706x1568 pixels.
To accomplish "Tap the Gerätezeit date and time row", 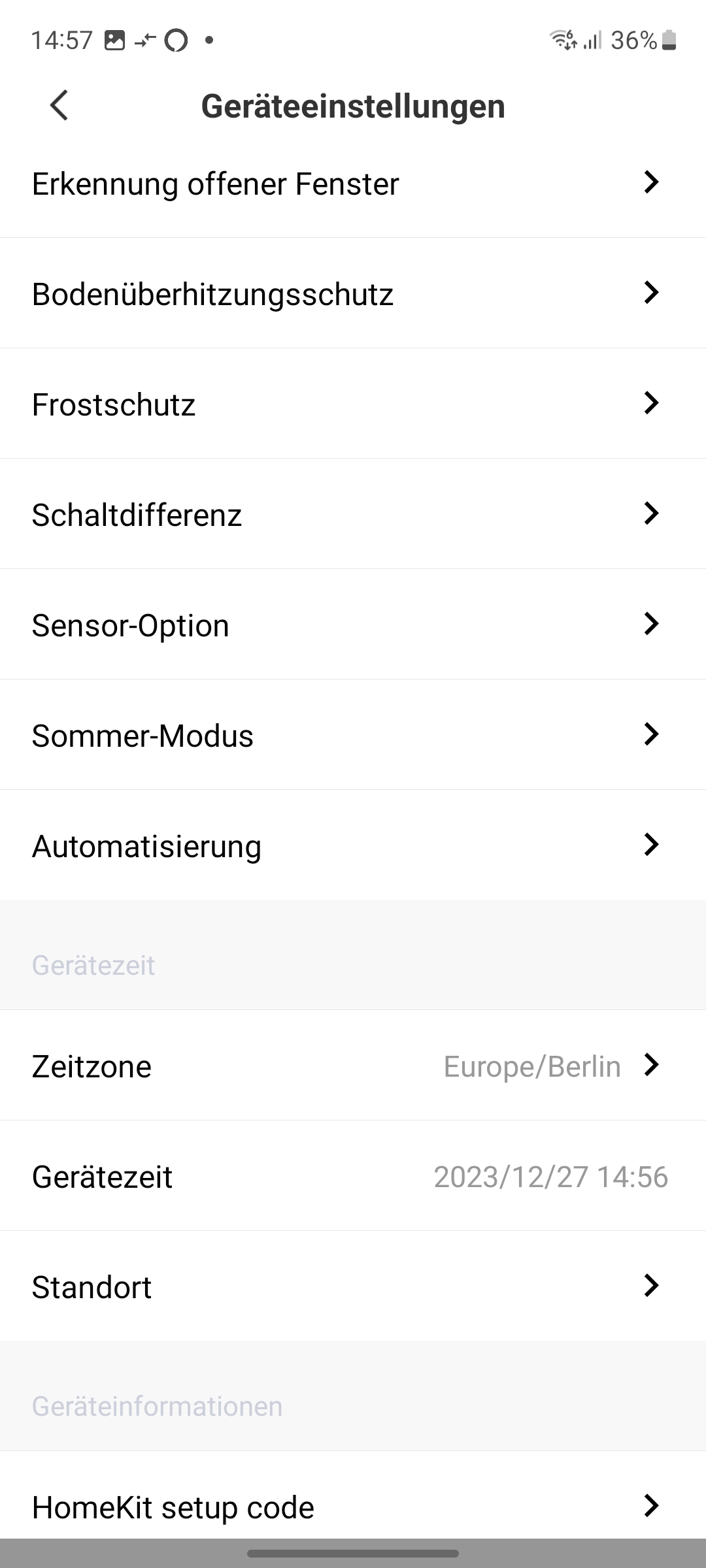I will point(353,1177).
